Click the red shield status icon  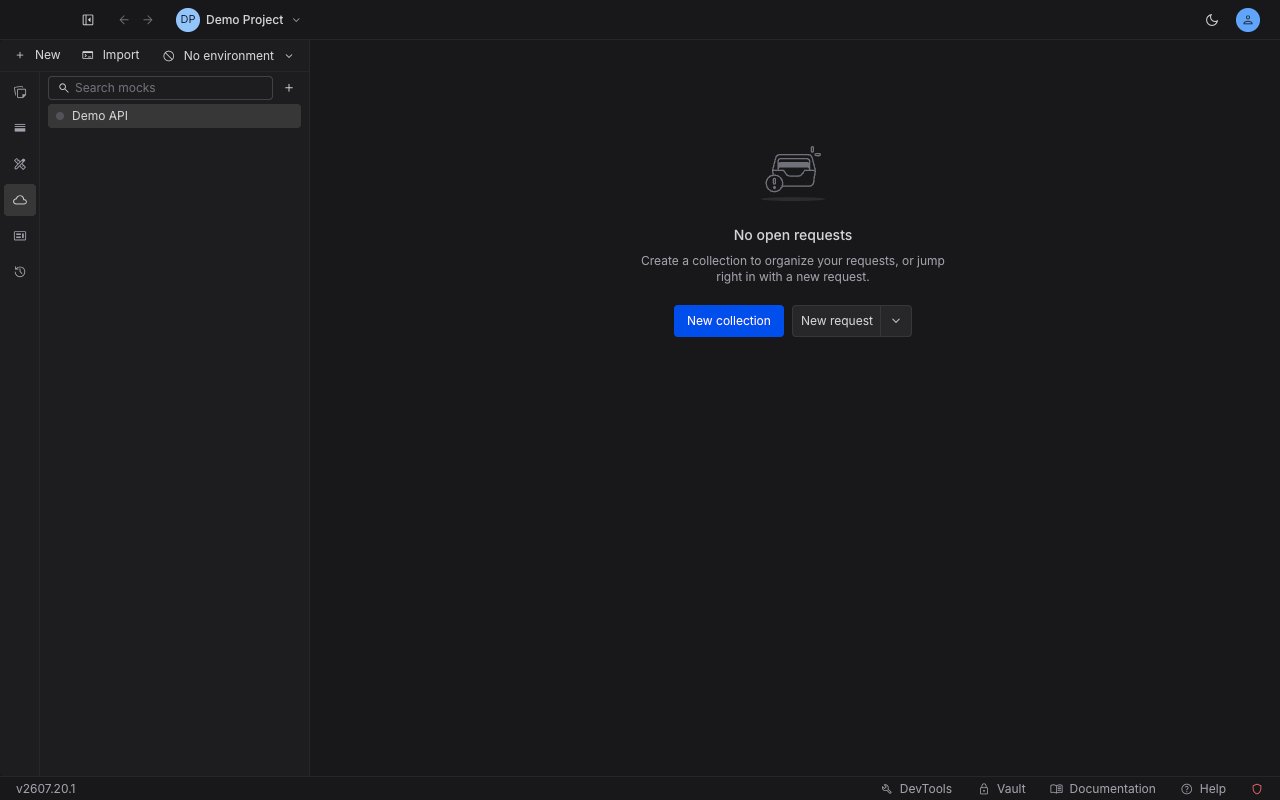pos(1257,789)
